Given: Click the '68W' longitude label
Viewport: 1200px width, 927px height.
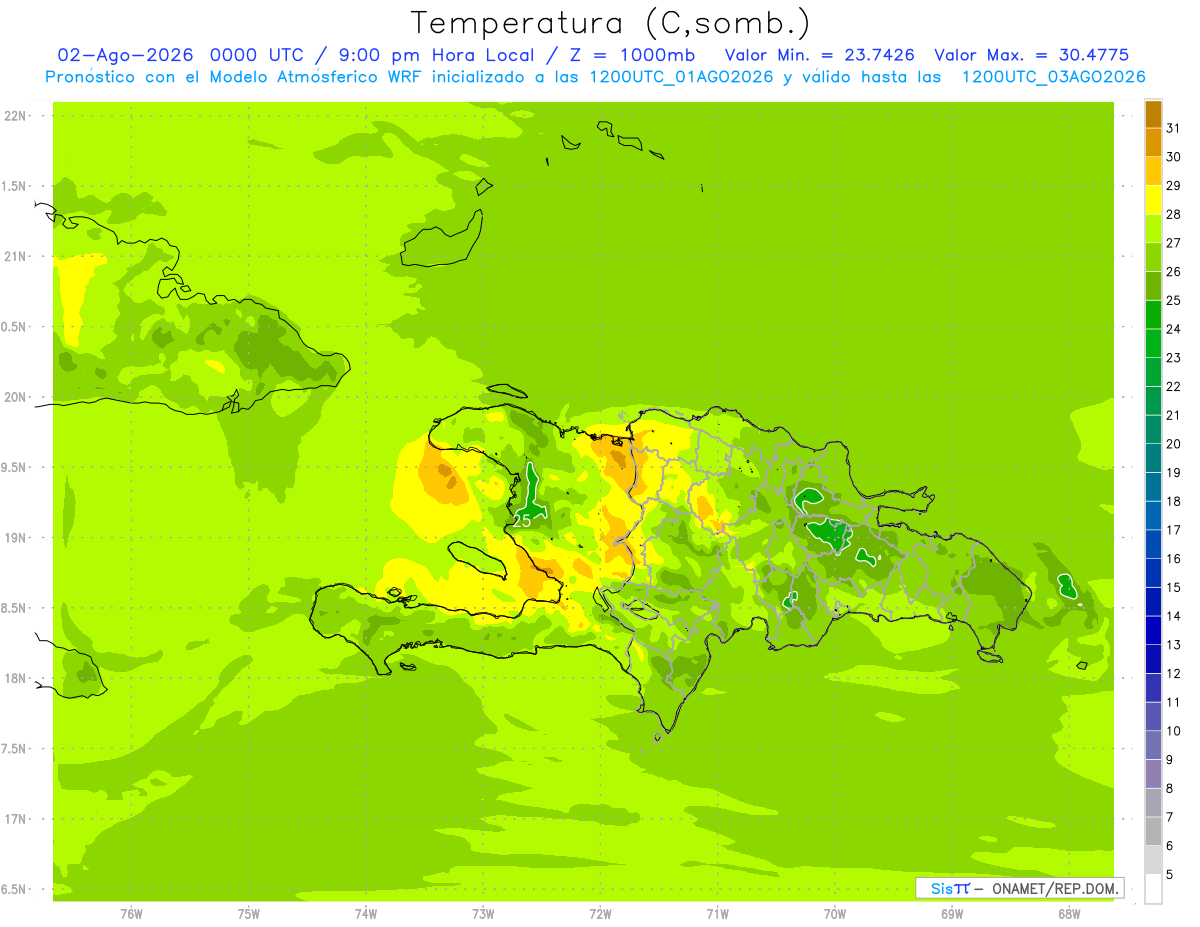Looking at the screenshot, I should click(x=1068, y=914).
